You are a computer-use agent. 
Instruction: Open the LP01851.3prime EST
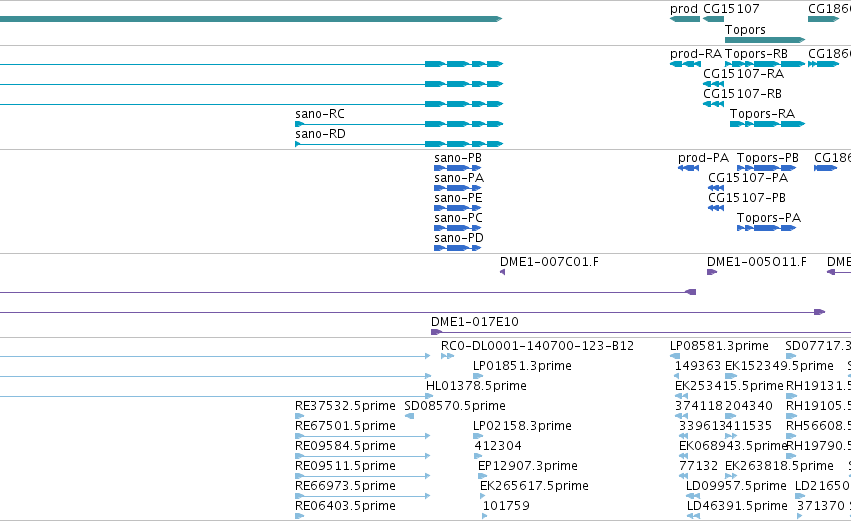click(x=478, y=376)
